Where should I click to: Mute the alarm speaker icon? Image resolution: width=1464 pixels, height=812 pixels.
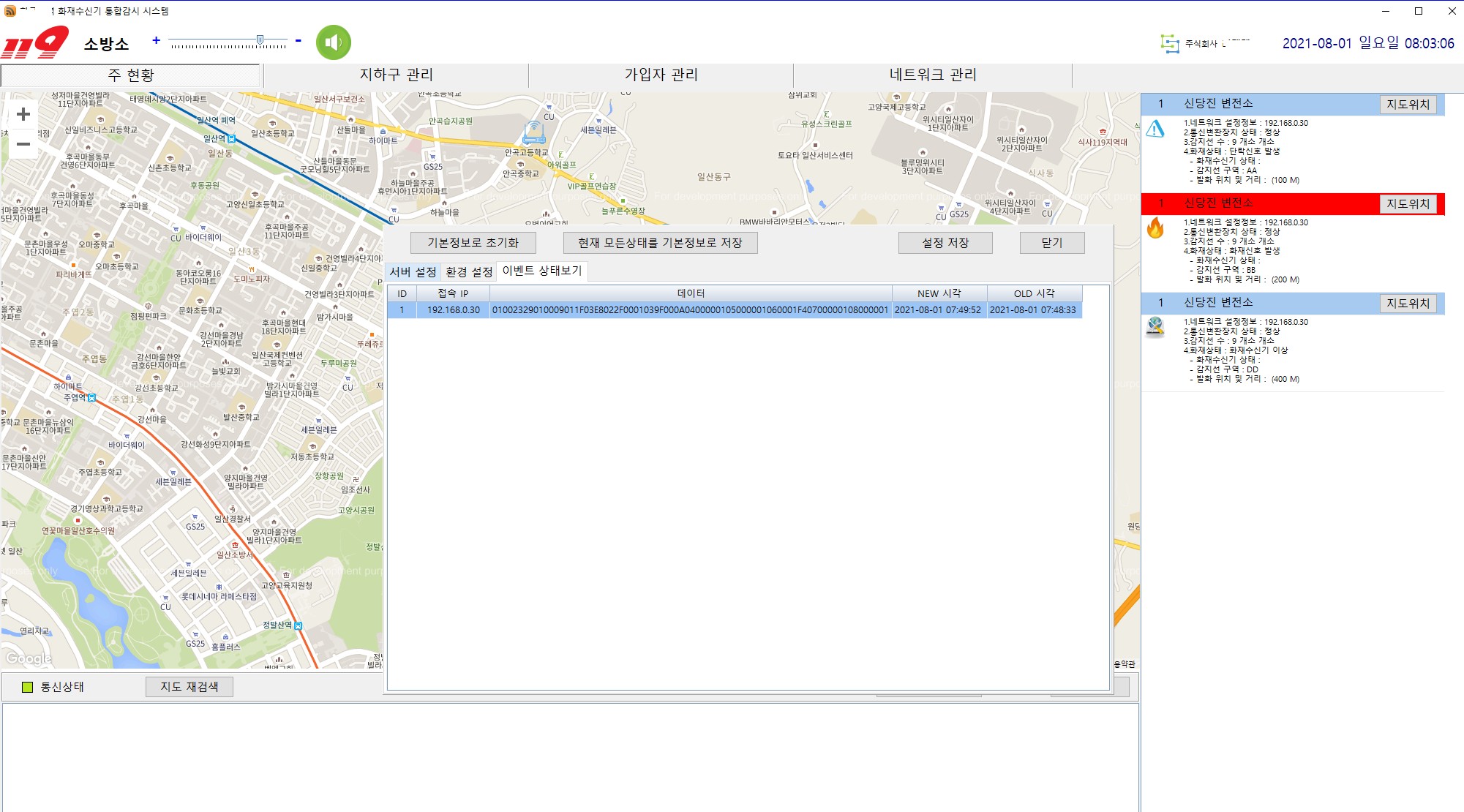coord(333,42)
